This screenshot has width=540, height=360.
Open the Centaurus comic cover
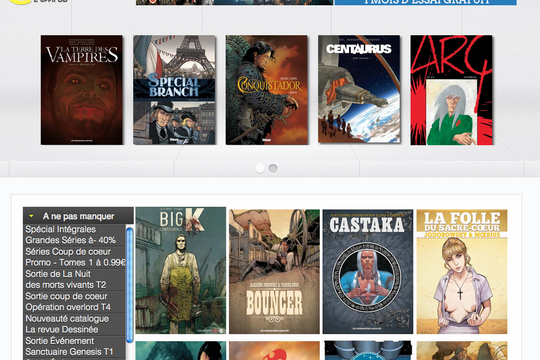tap(359, 89)
